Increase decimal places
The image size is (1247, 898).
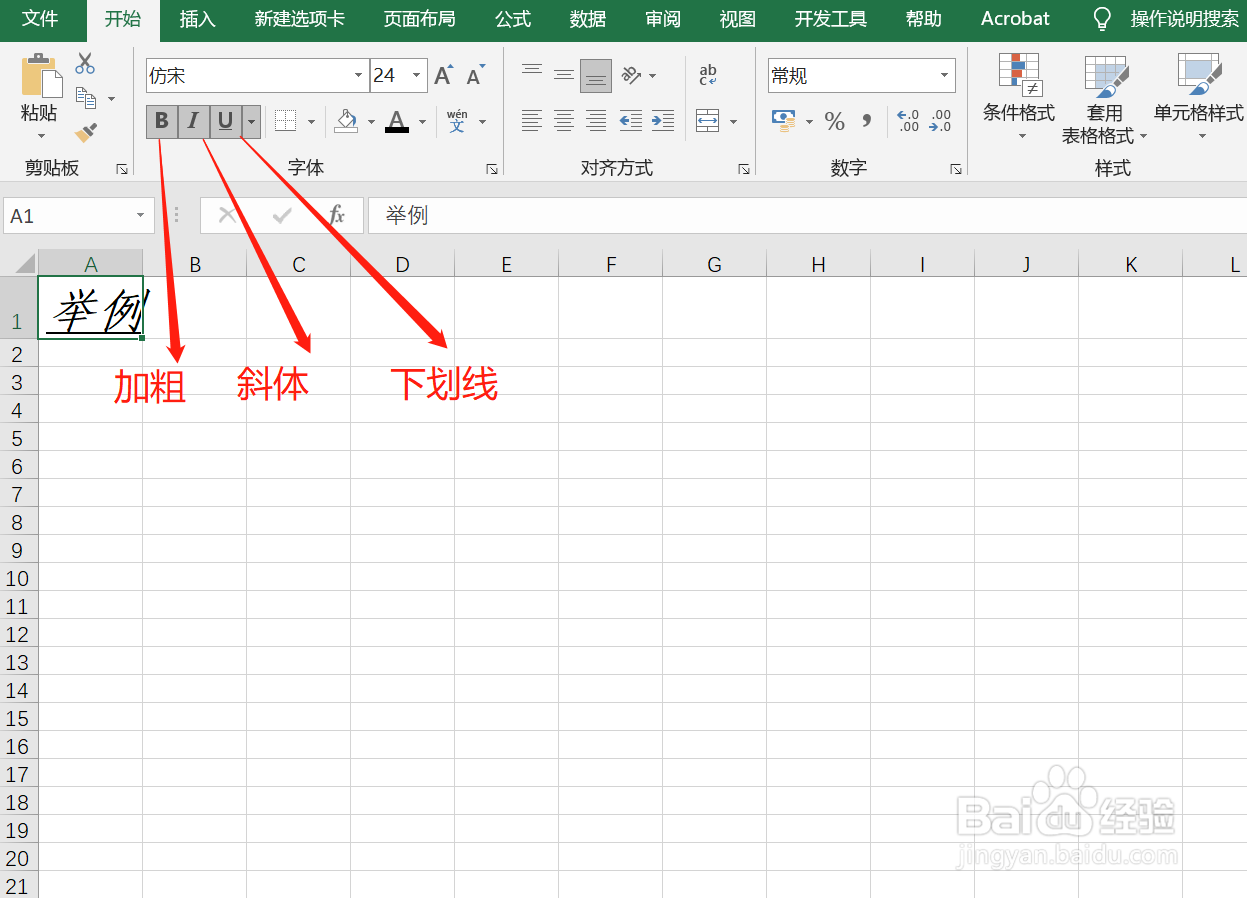[908, 121]
